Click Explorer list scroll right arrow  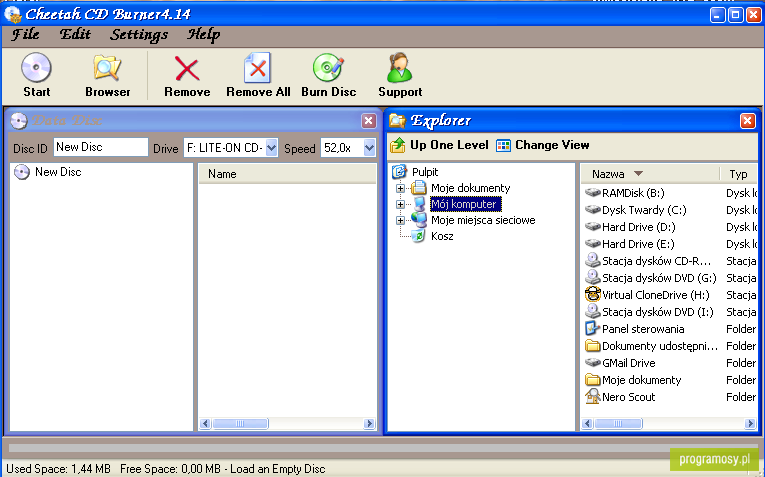pos(750,423)
